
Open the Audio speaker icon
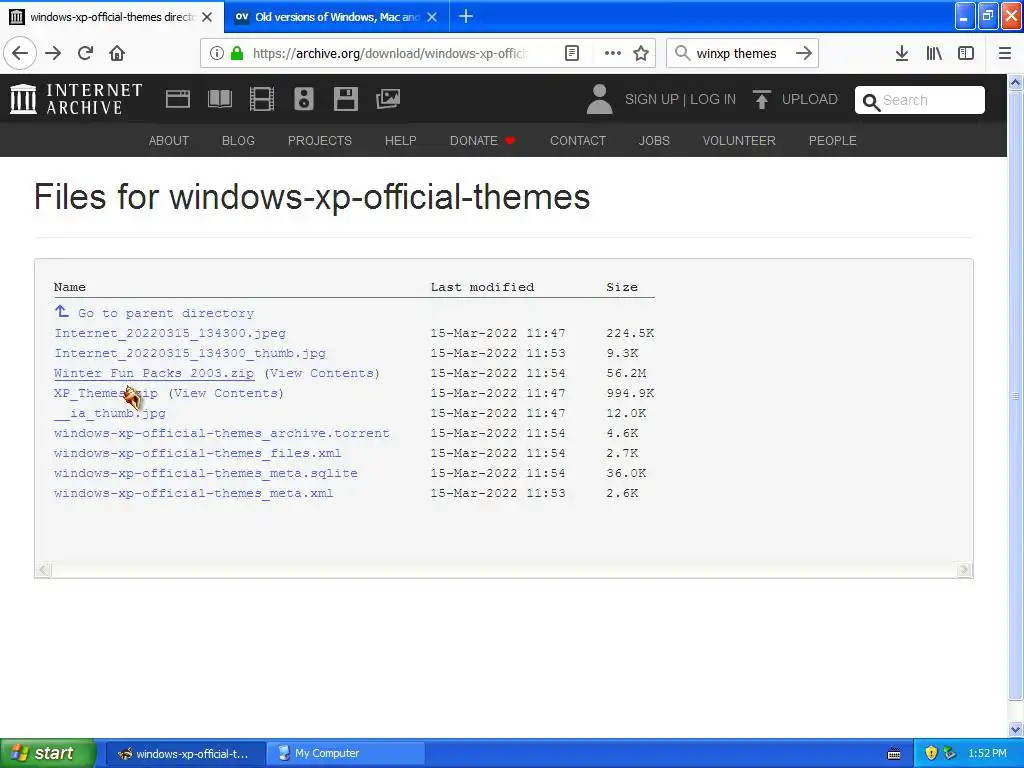(x=304, y=99)
